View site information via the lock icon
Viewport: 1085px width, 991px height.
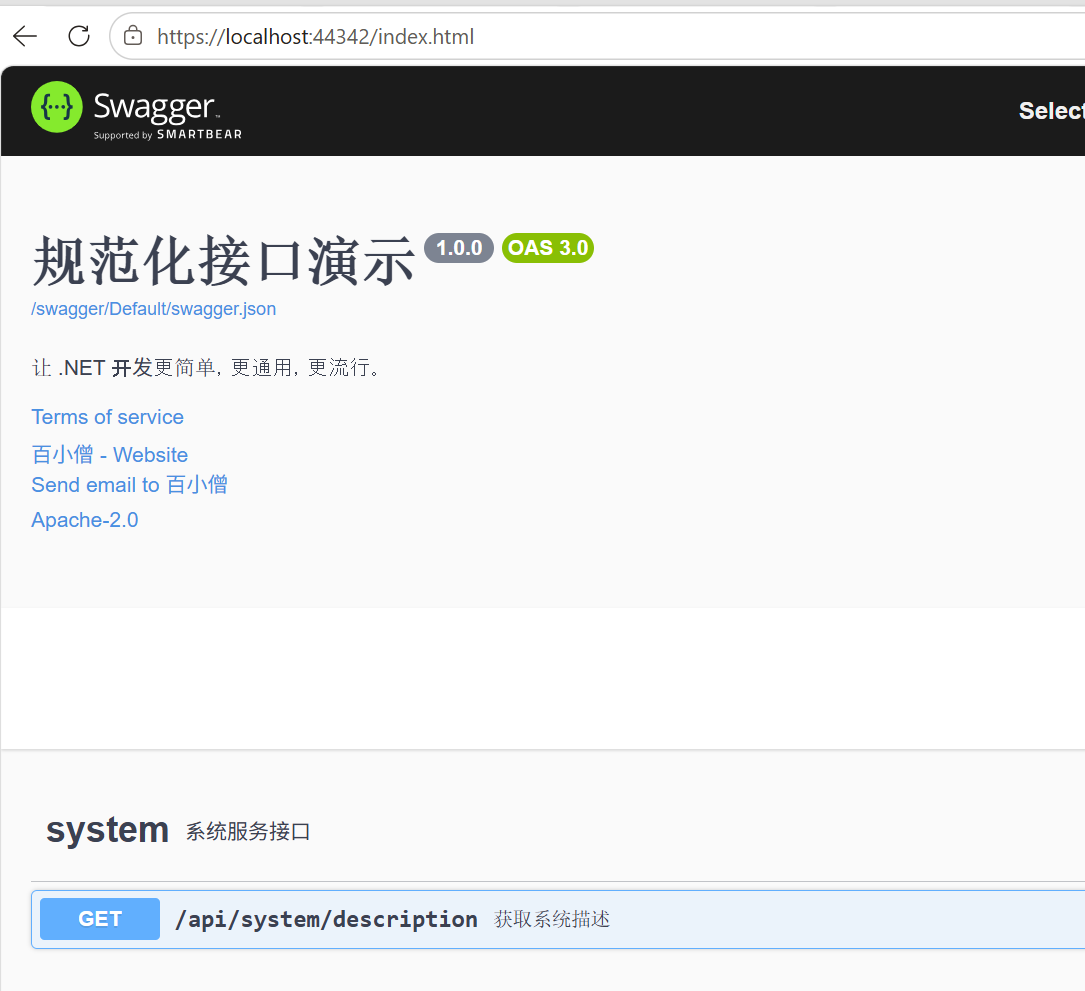(133, 36)
